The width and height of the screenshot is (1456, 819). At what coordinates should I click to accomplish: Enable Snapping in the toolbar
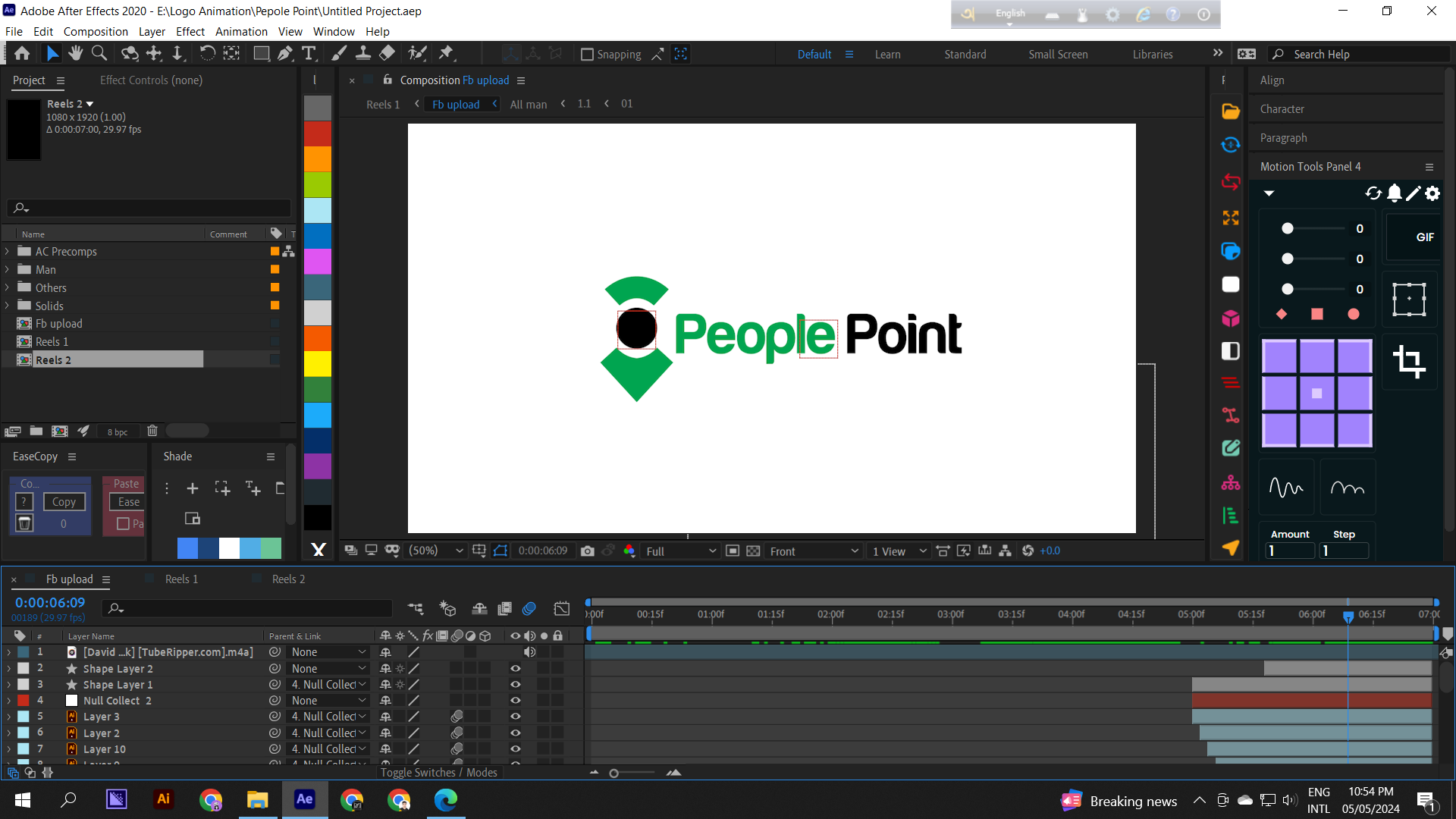[588, 54]
